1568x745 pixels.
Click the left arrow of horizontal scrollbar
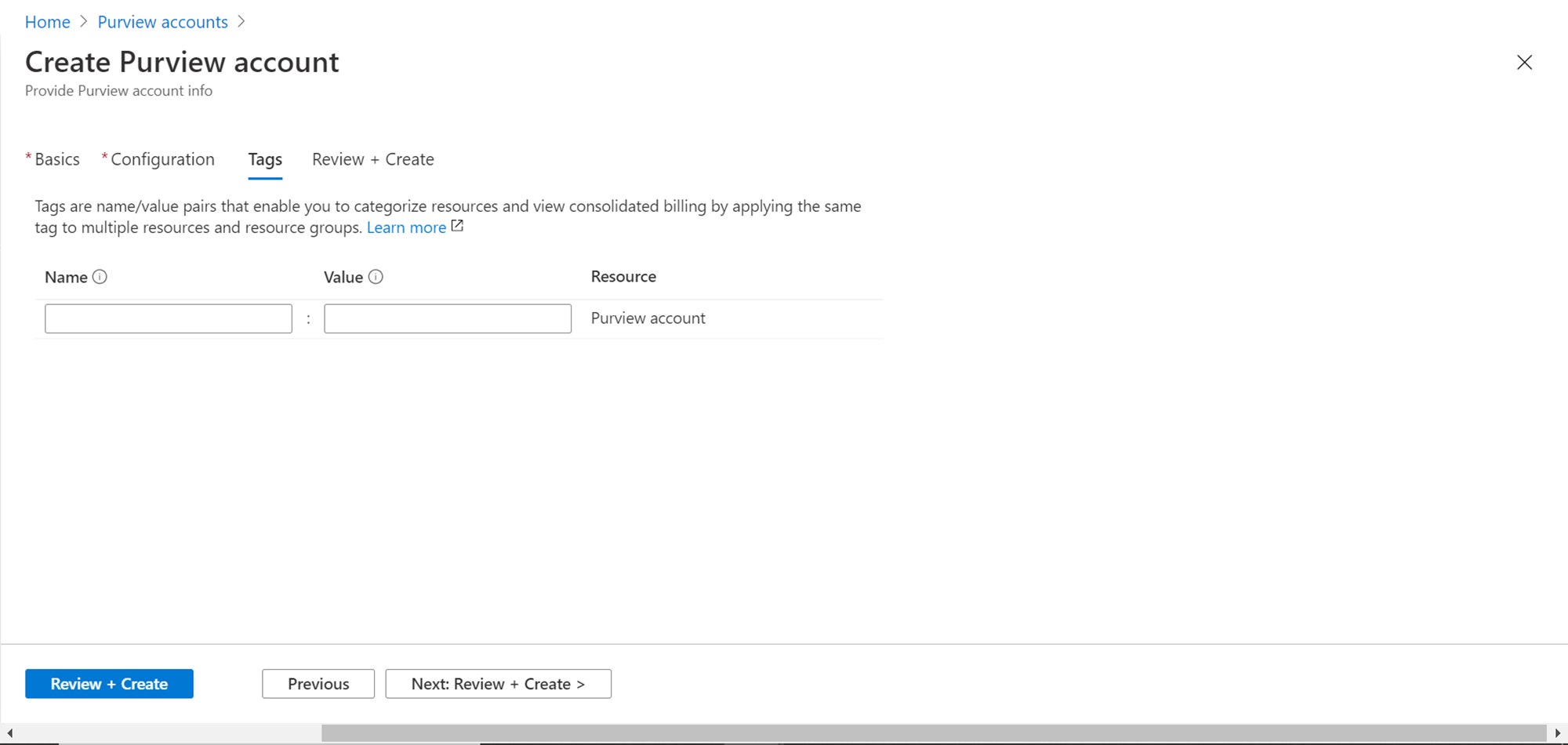(10, 733)
